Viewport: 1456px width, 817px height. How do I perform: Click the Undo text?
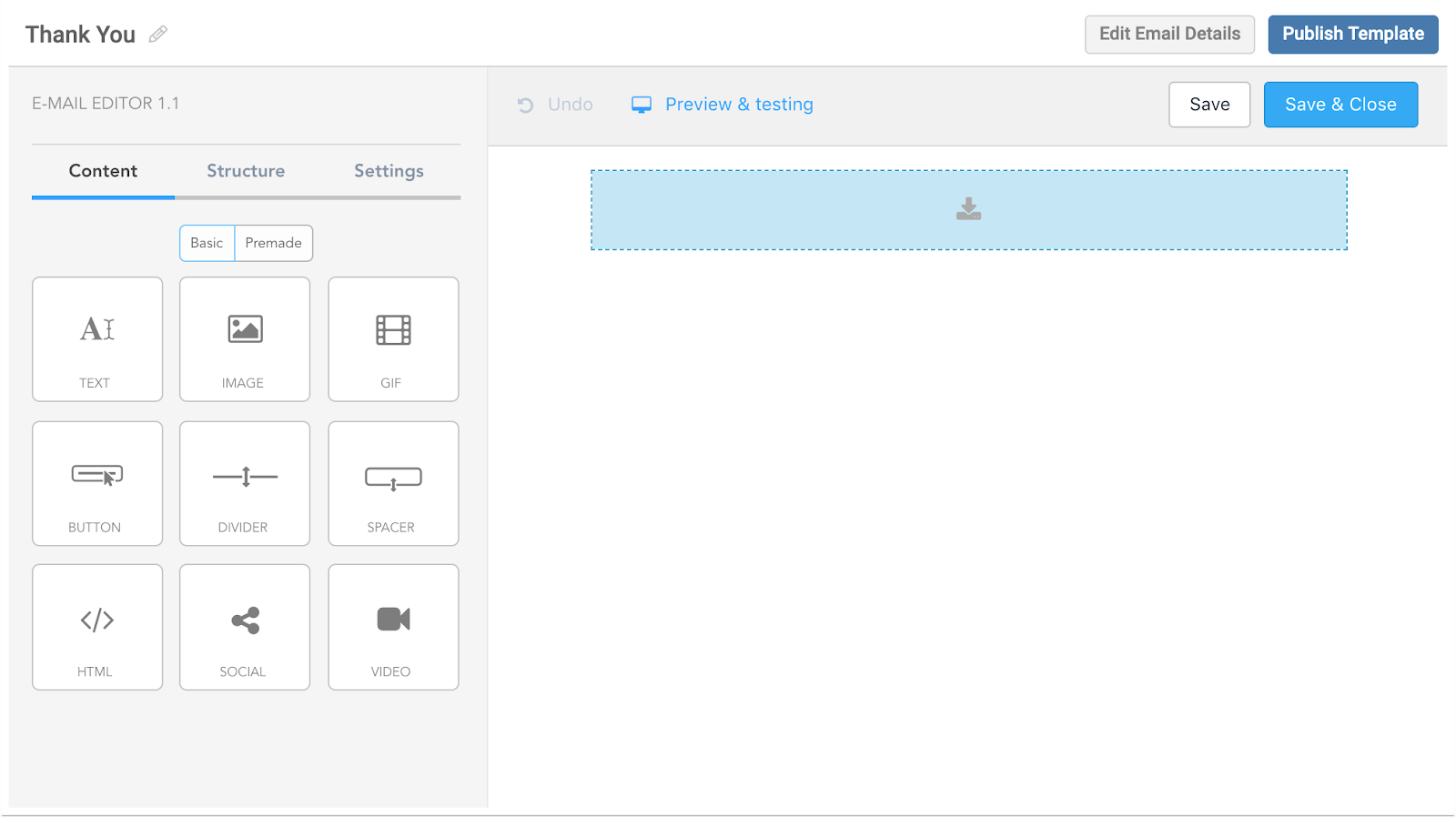pos(571,105)
